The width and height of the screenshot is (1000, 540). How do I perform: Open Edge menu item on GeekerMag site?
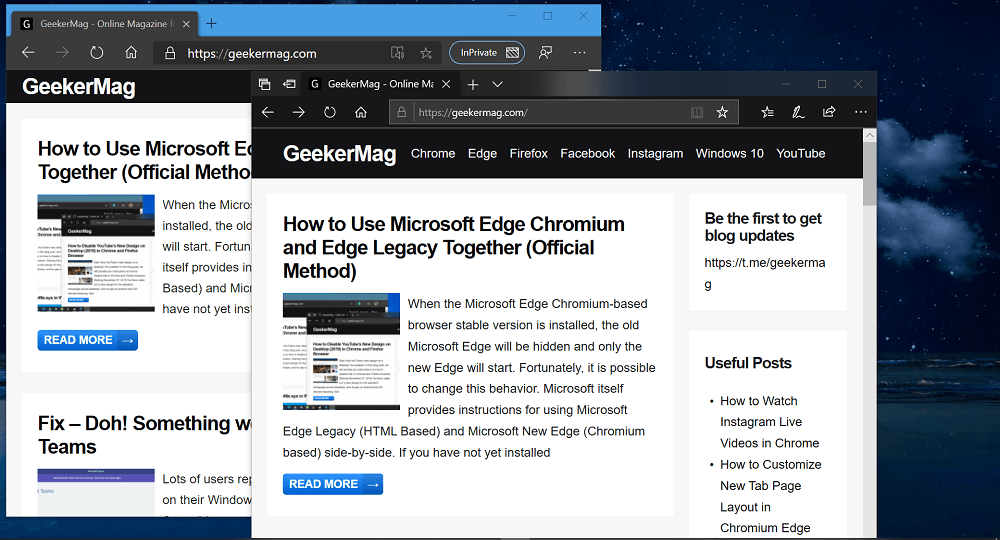pos(482,154)
